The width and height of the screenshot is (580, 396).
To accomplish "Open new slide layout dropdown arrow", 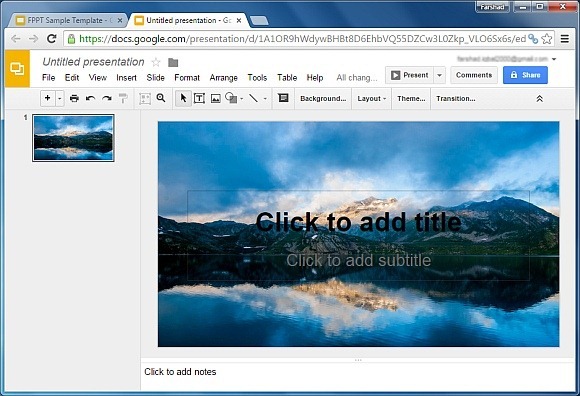I will 60,98.
